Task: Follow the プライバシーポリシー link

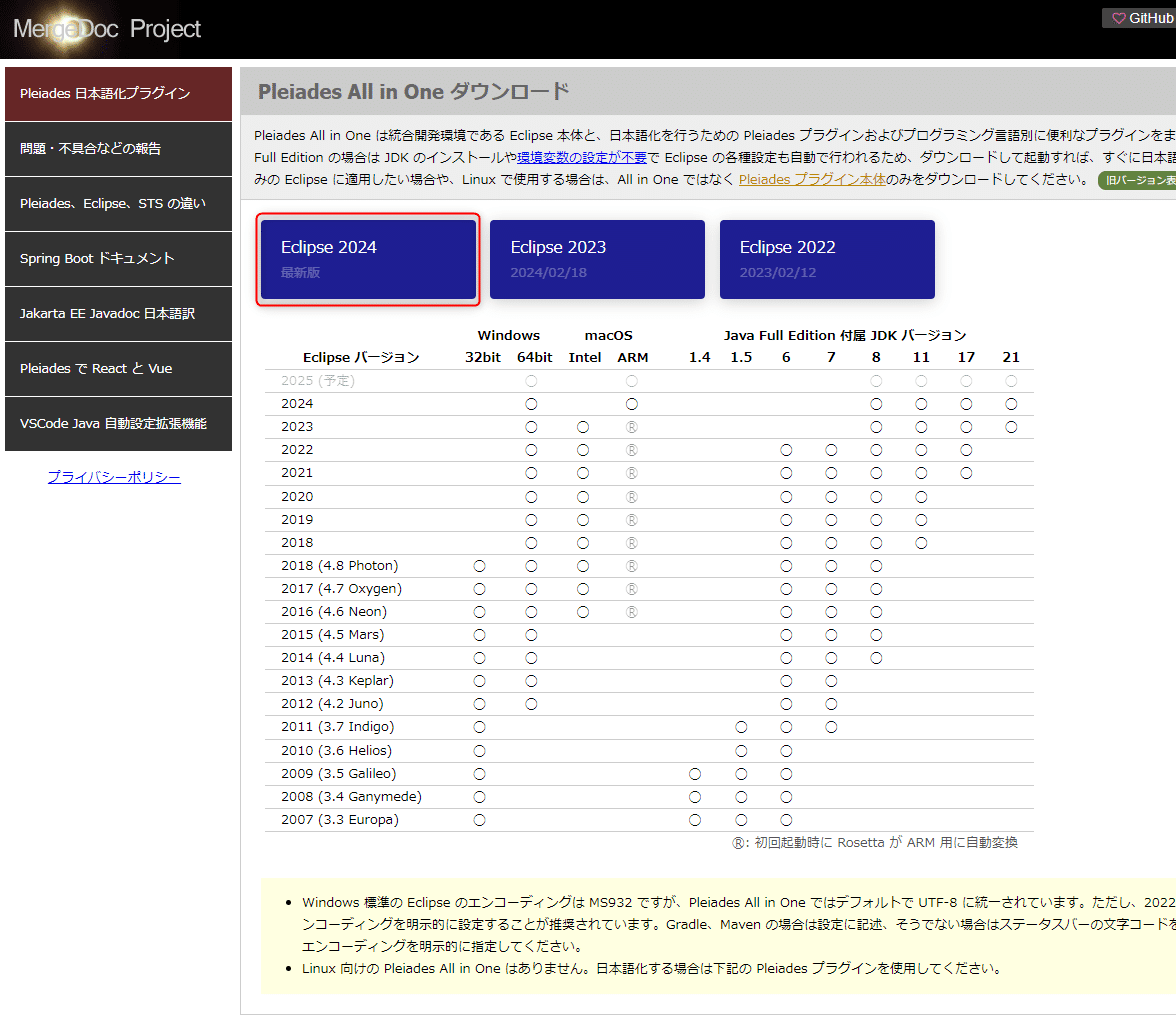Action: [x=114, y=477]
